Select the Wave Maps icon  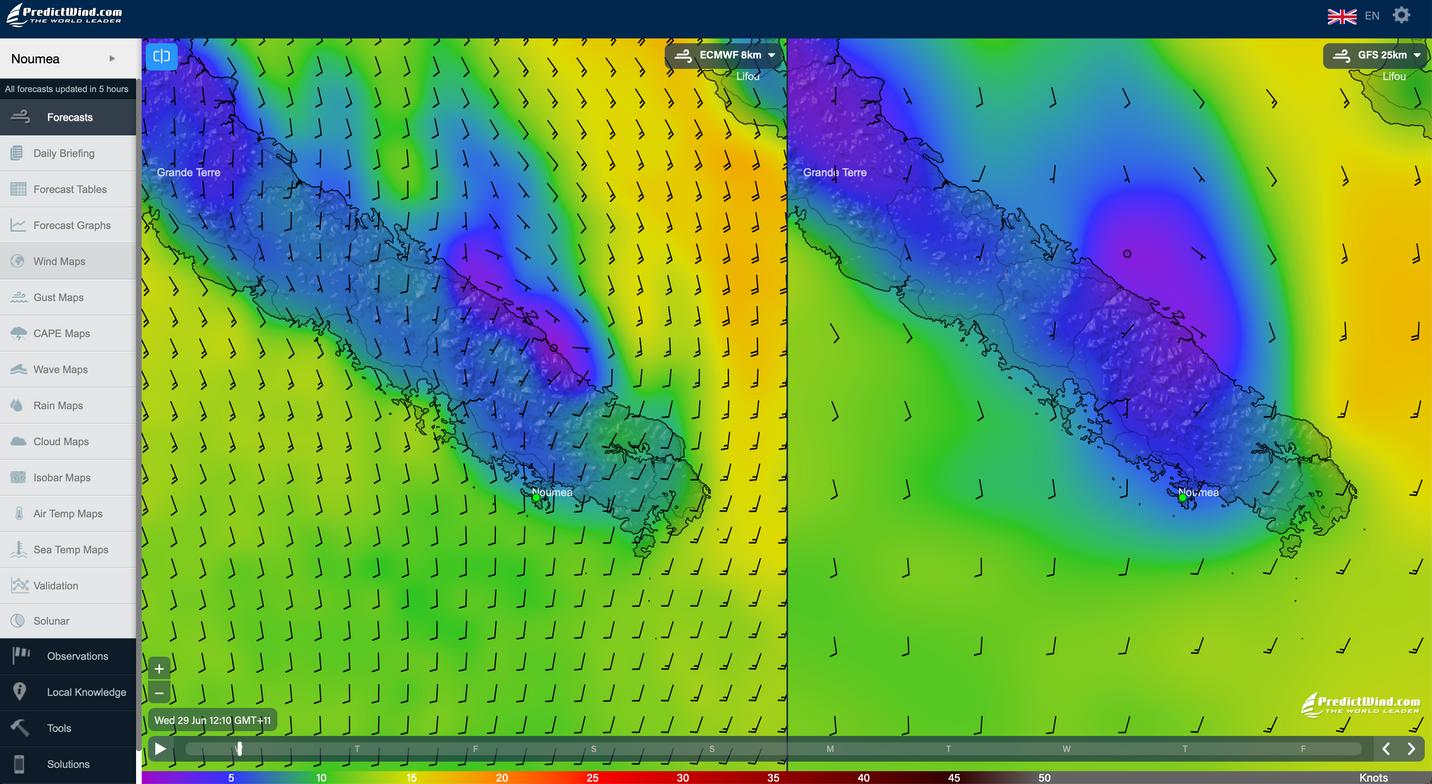[x=17, y=369]
